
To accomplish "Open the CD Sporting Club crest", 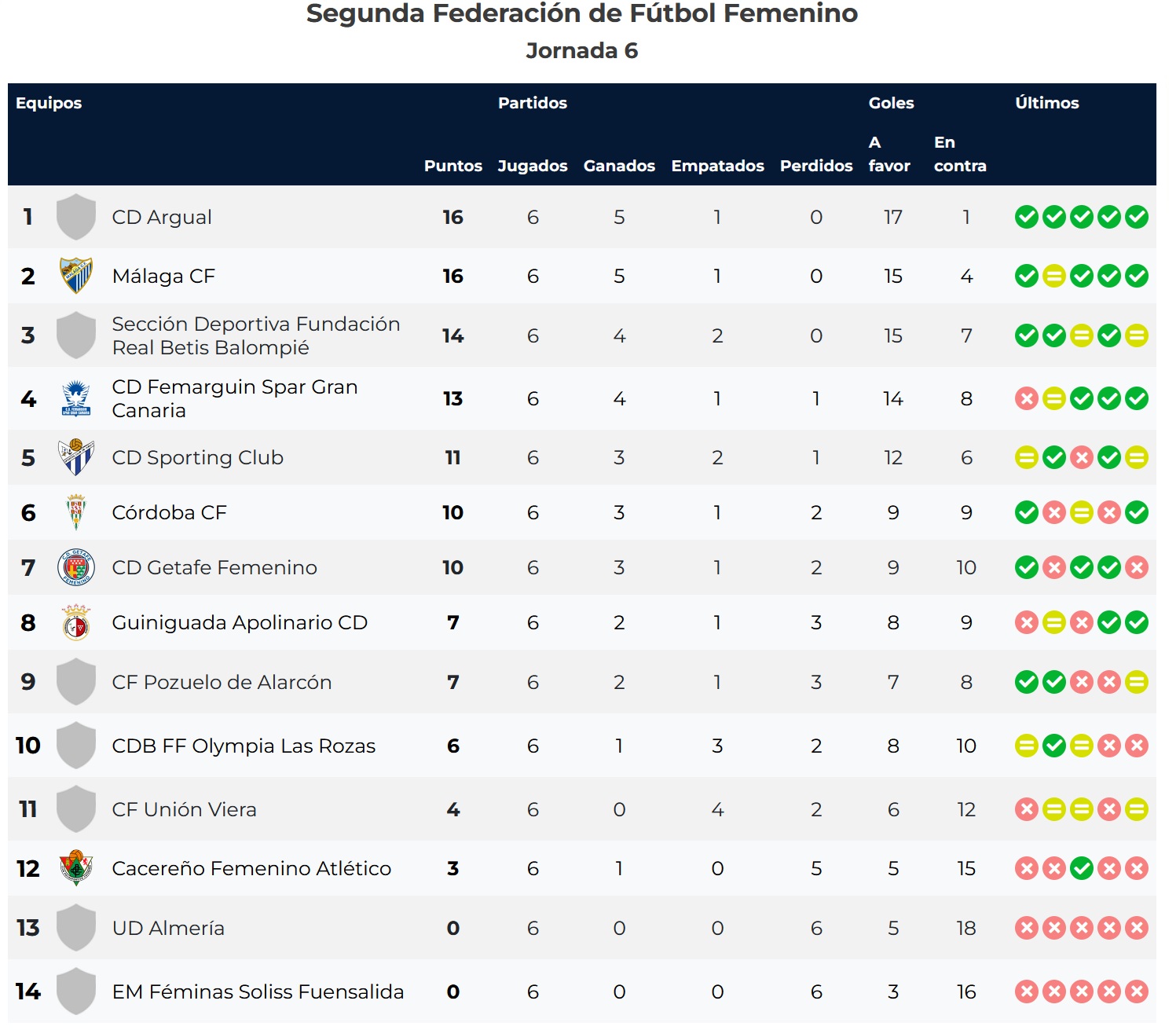I will click(76, 457).
